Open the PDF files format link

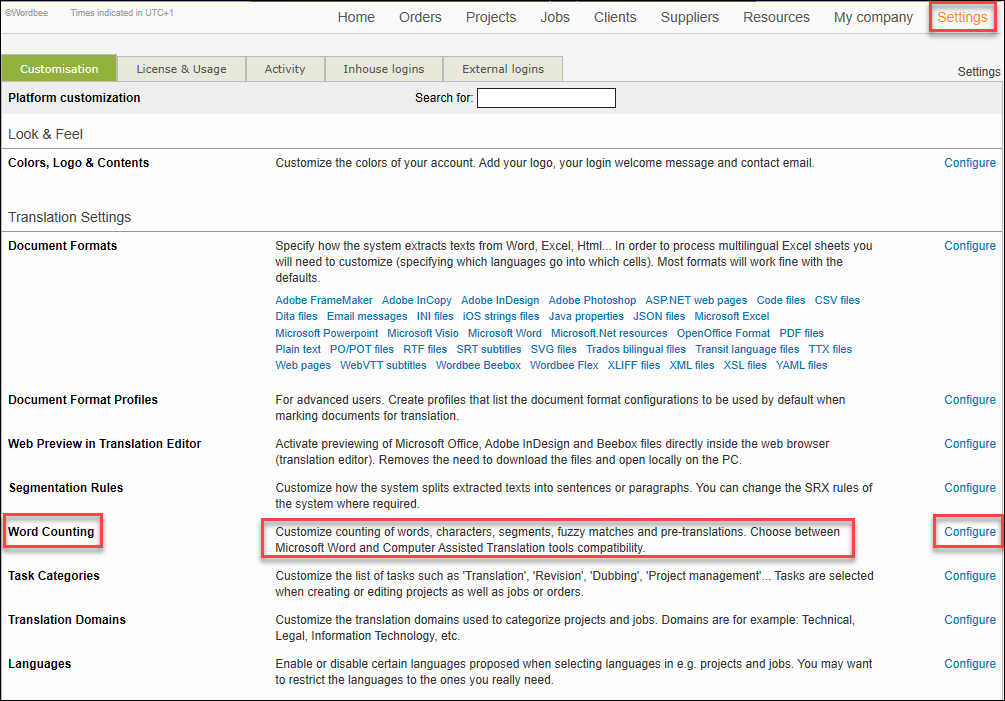[x=801, y=333]
